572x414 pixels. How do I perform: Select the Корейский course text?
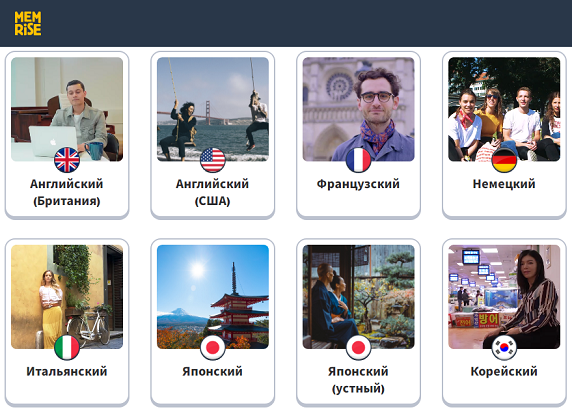(x=504, y=371)
